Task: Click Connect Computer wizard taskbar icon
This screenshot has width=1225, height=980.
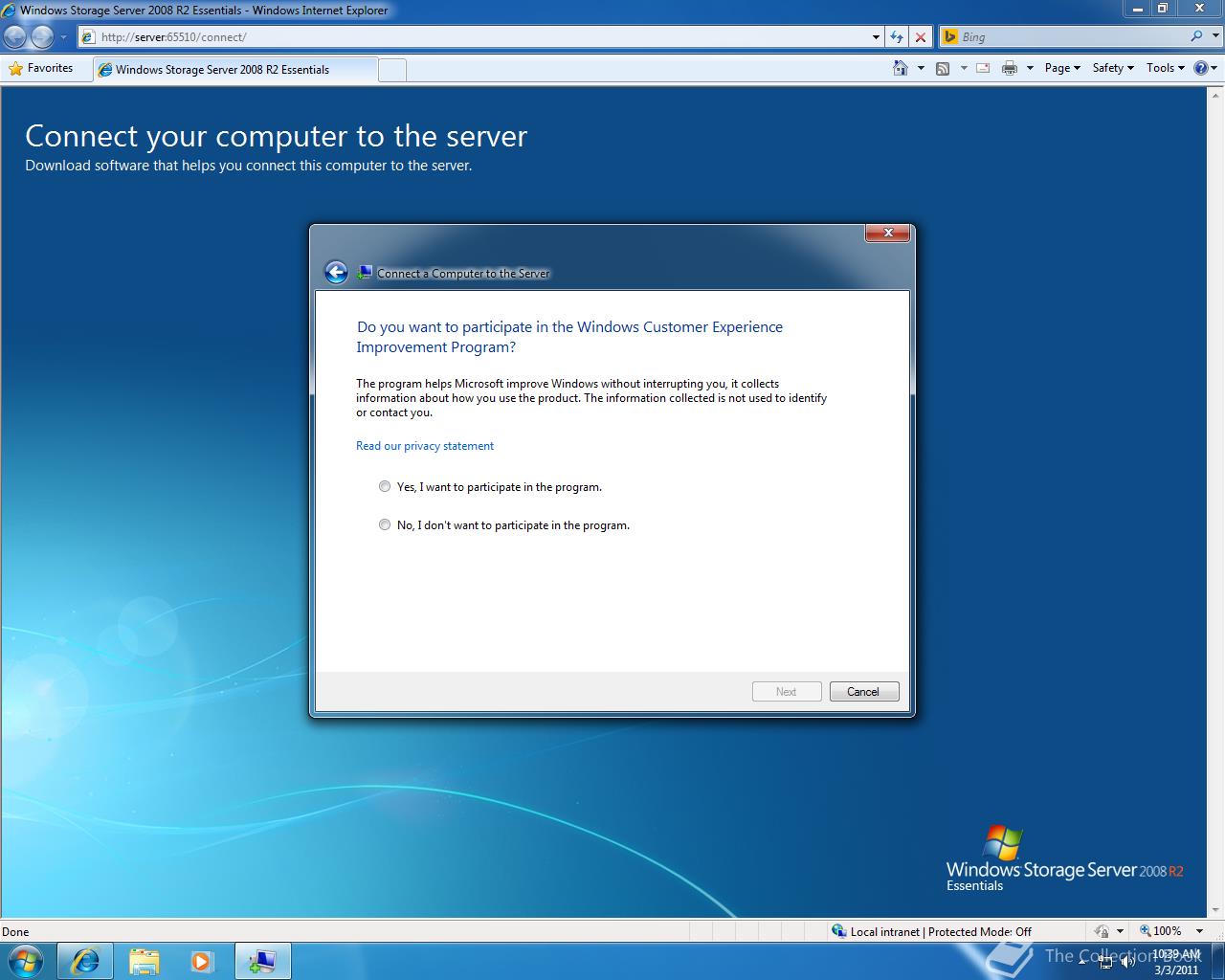Action: 262,961
